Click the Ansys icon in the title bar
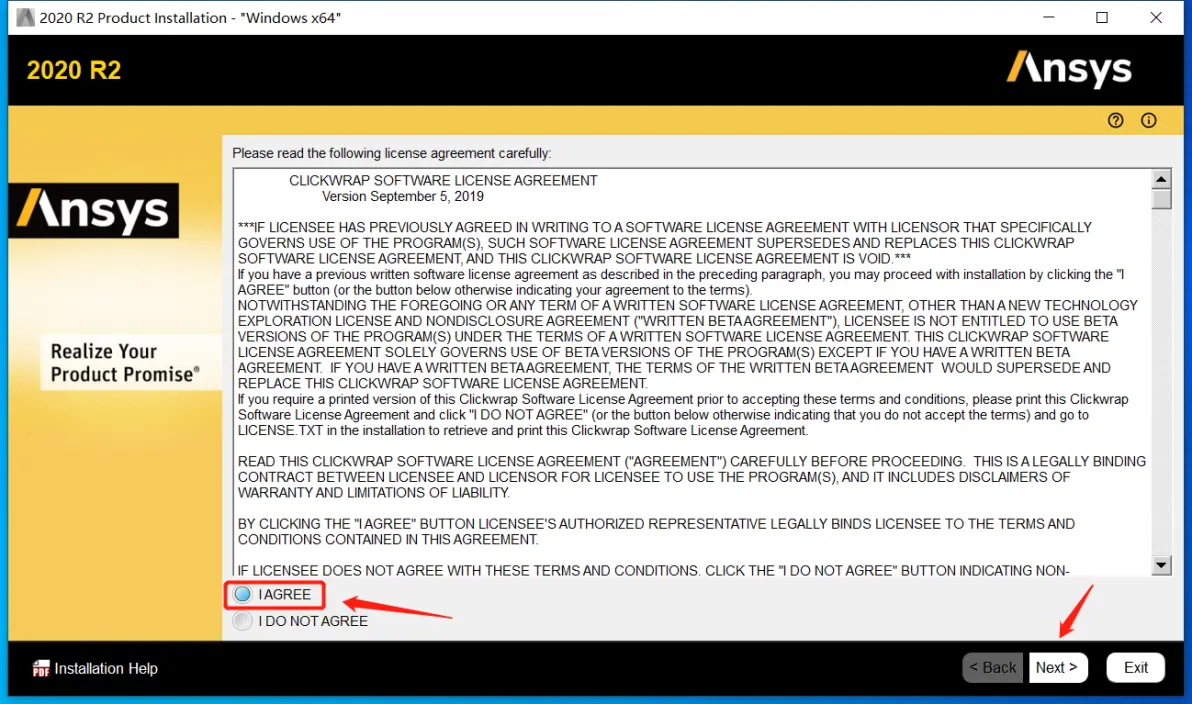The image size is (1192, 704). click(25, 17)
